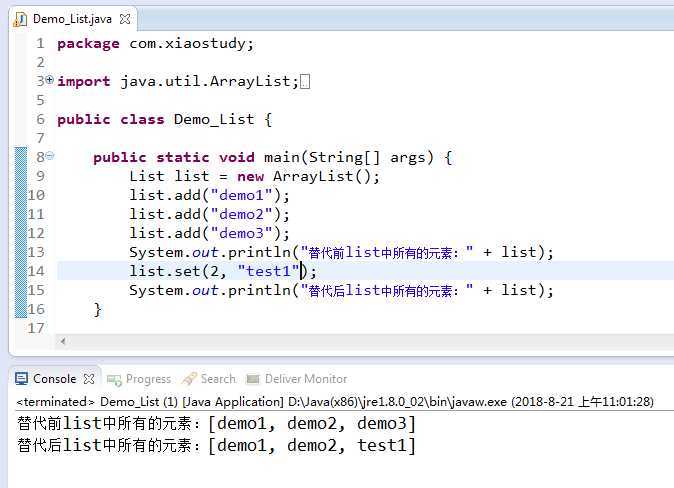674x488 pixels.
Task: Click the list.set(2, "test1") statement
Action: tap(223, 271)
